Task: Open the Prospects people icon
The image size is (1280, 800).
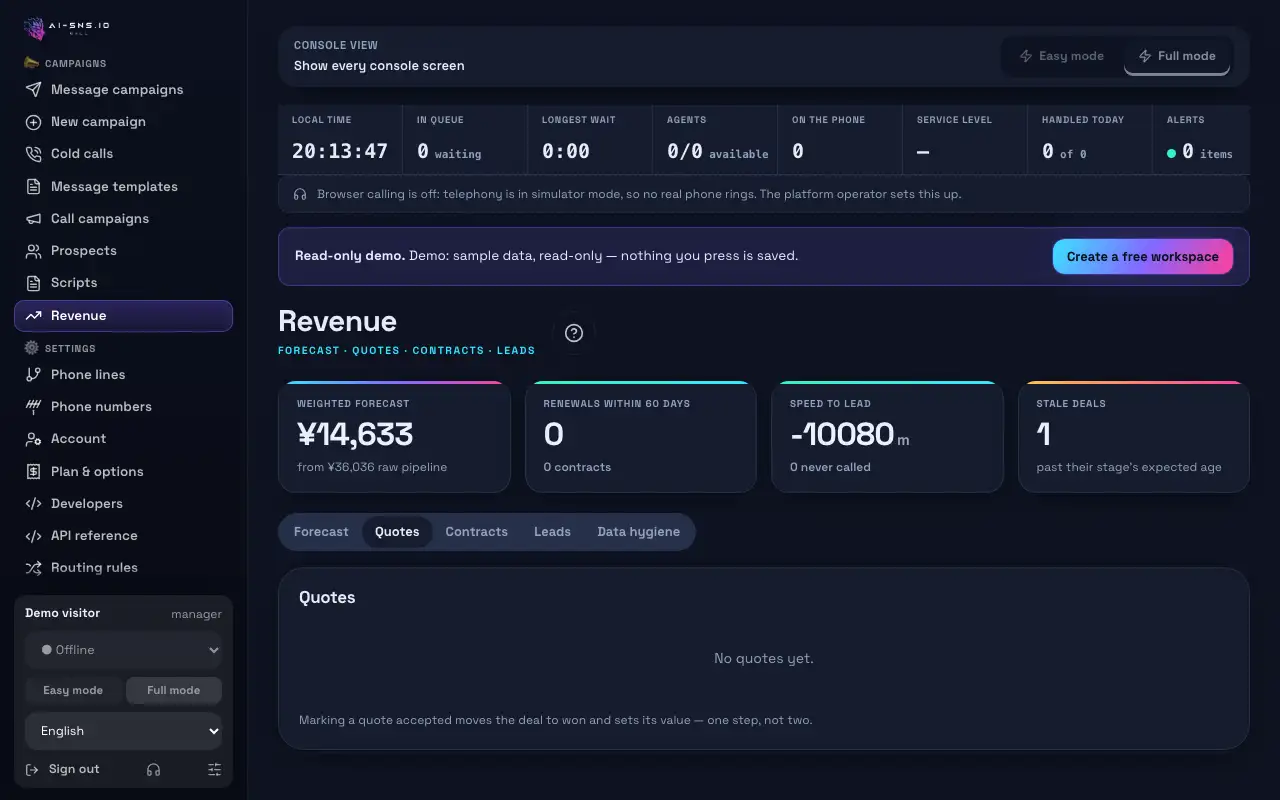Action: pyautogui.click(x=33, y=251)
